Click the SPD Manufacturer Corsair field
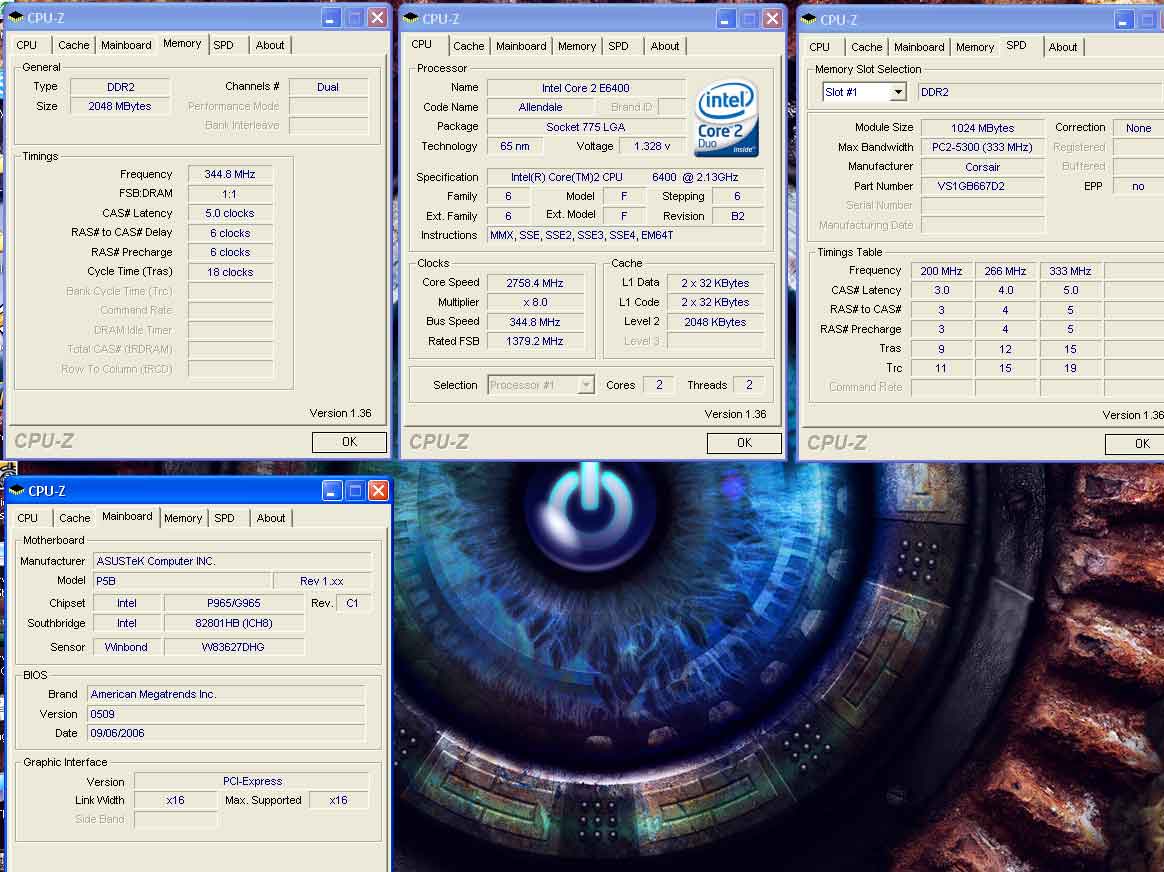The image size is (1164, 872). [x=982, y=167]
